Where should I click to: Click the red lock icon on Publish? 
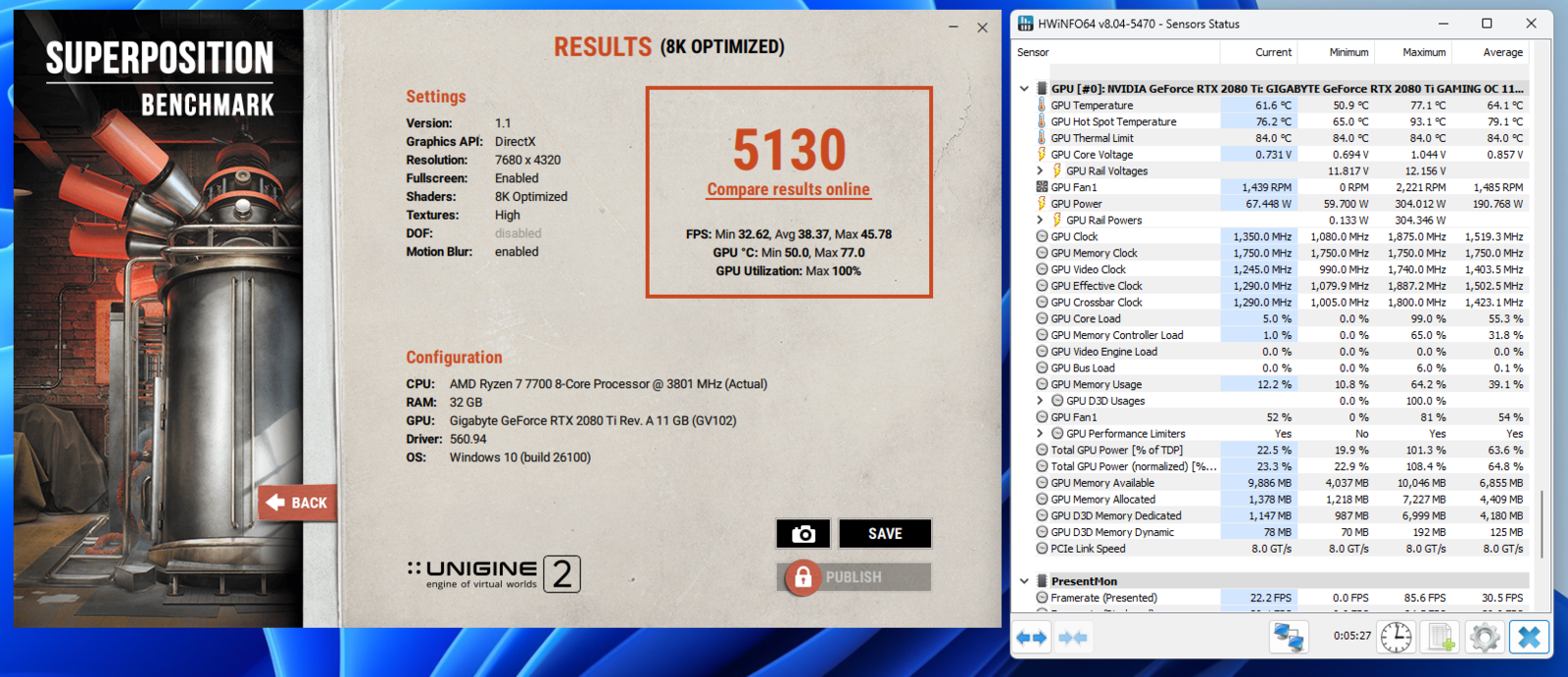point(803,577)
